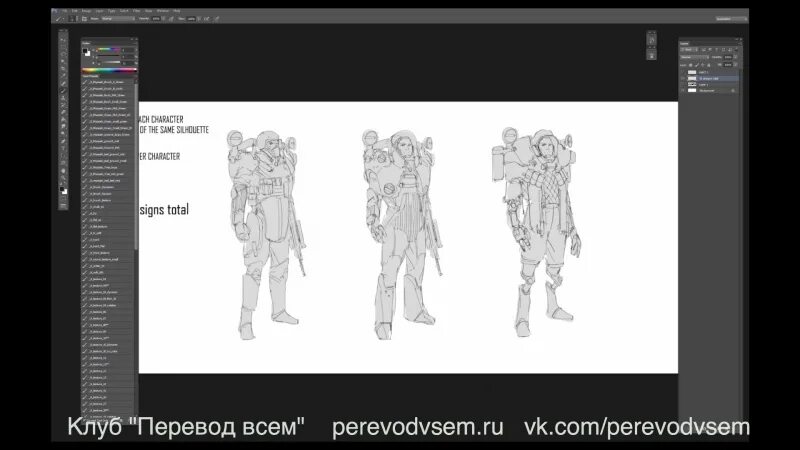Toggle lock transparent pixels in Layers panel

point(690,65)
